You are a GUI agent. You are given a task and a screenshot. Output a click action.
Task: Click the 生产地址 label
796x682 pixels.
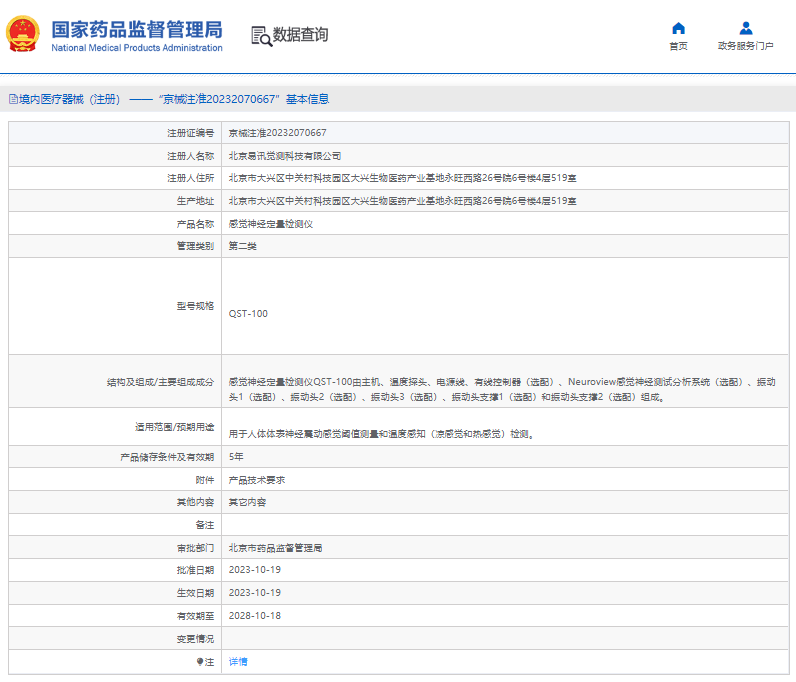(x=195, y=201)
